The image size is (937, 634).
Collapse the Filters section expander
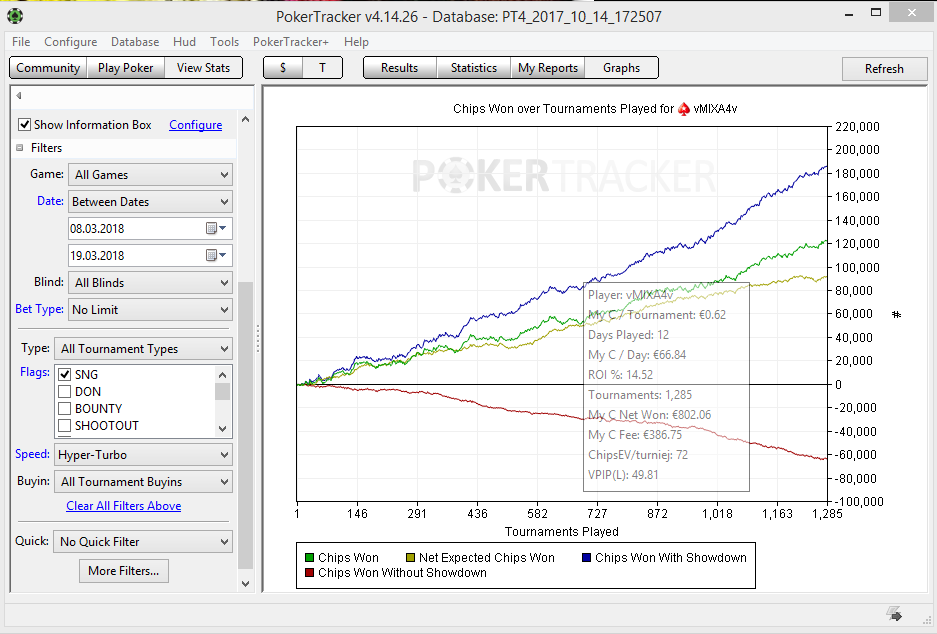pos(20,148)
